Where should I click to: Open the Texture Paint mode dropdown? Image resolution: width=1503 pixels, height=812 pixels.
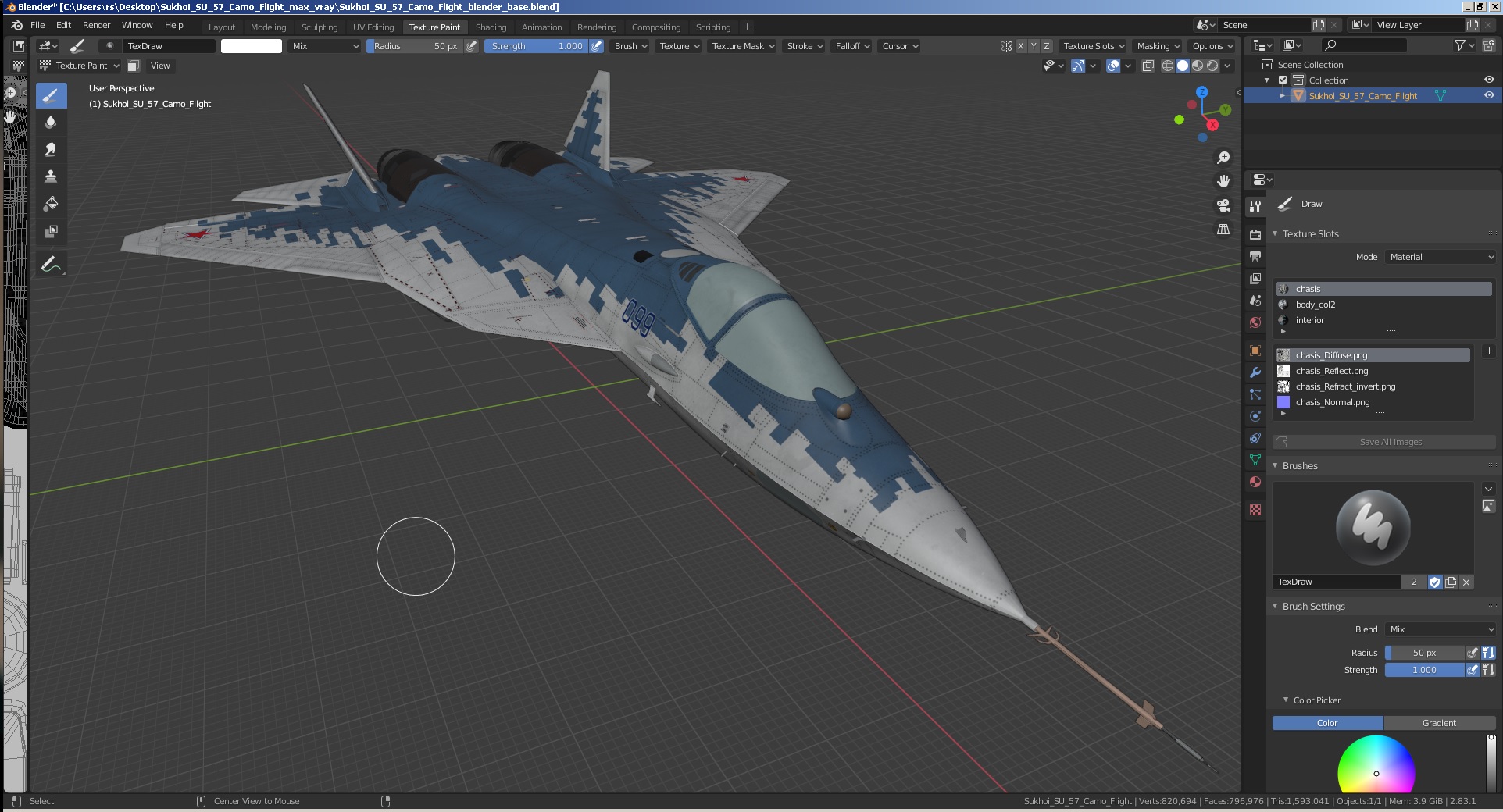[80, 66]
